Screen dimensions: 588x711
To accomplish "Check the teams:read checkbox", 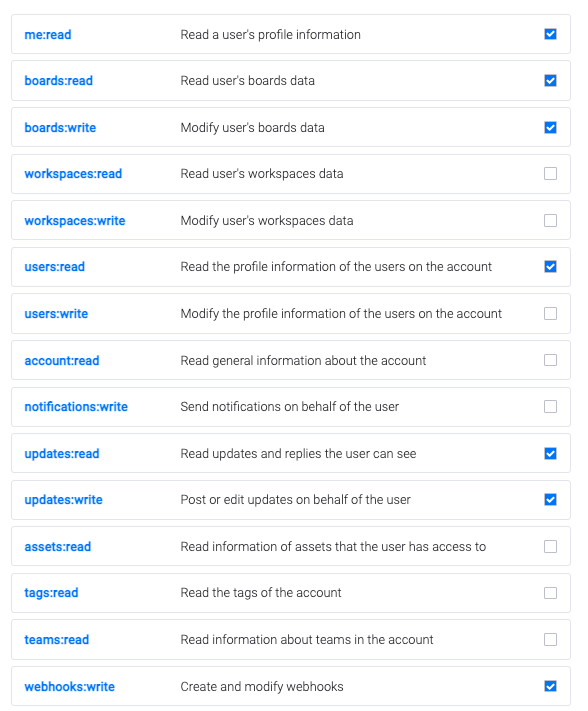I will pos(550,639).
